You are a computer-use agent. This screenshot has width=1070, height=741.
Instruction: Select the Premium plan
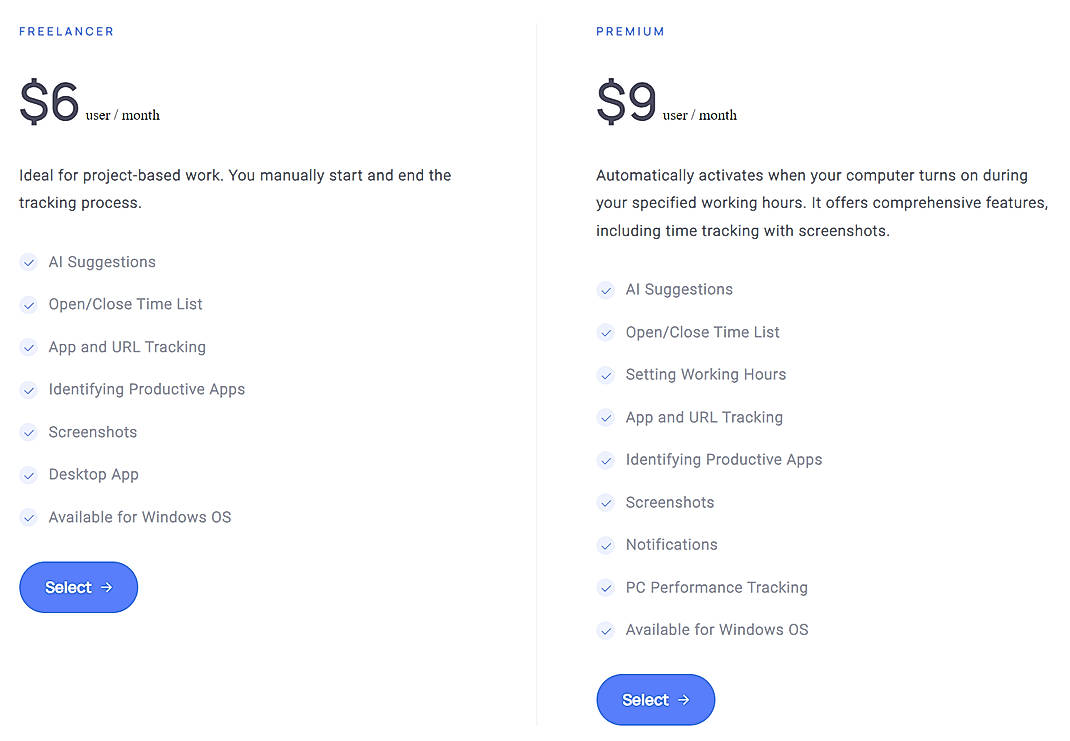pos(655,700)
